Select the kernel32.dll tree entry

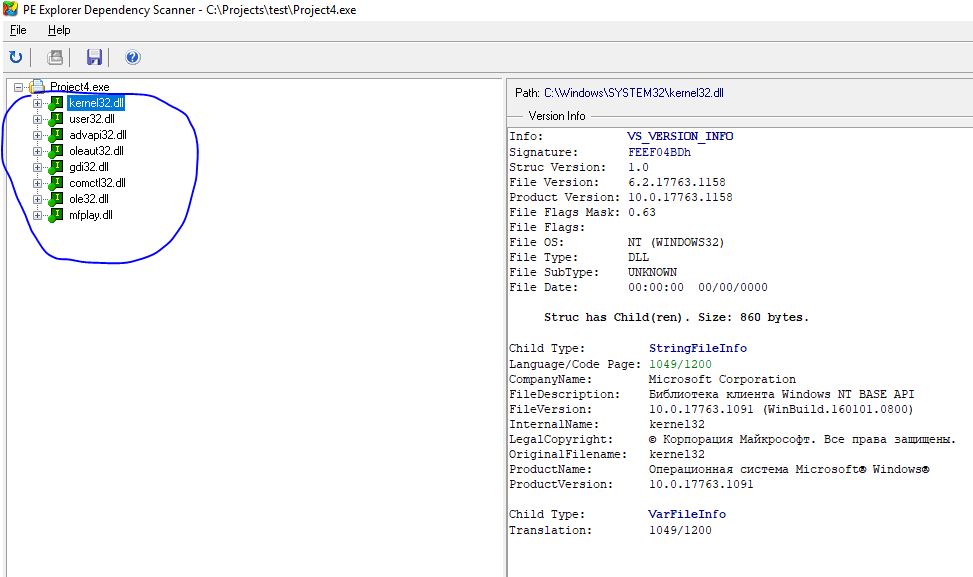pyautogui.click(x=97, y=103)
